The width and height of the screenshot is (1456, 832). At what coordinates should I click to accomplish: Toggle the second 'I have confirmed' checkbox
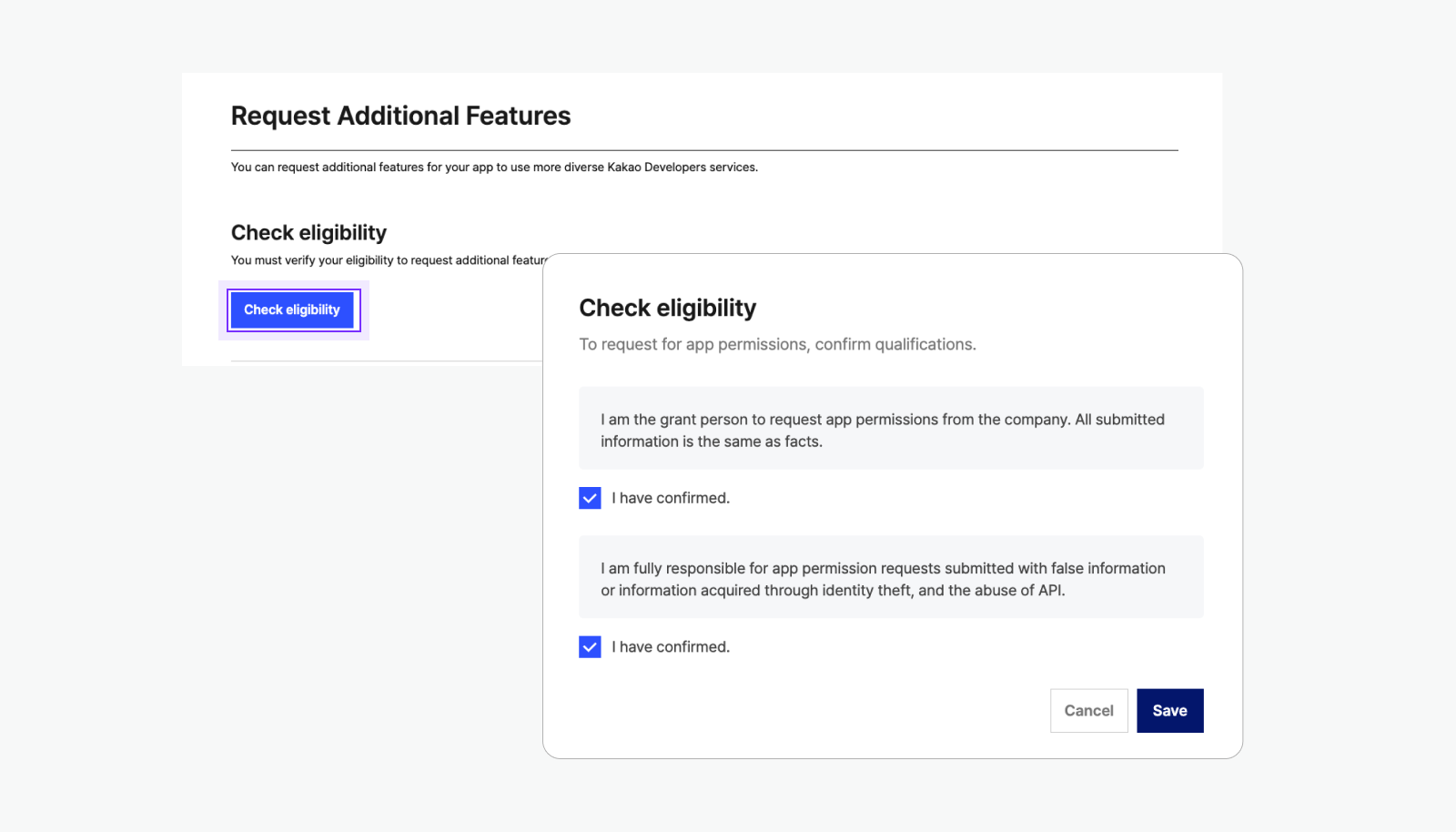[x=590, y=647]
